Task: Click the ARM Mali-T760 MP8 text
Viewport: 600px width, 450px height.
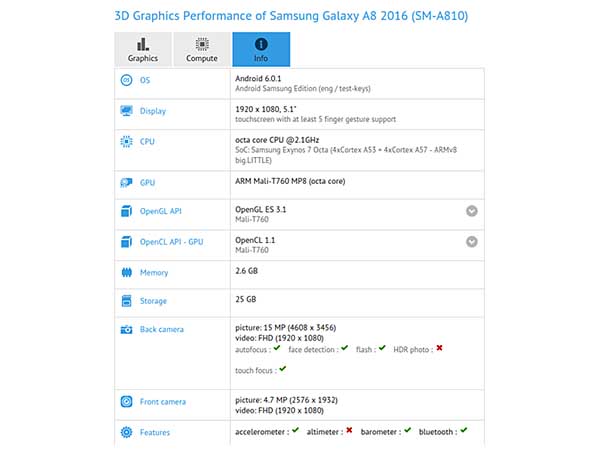Action: (290, 181)
